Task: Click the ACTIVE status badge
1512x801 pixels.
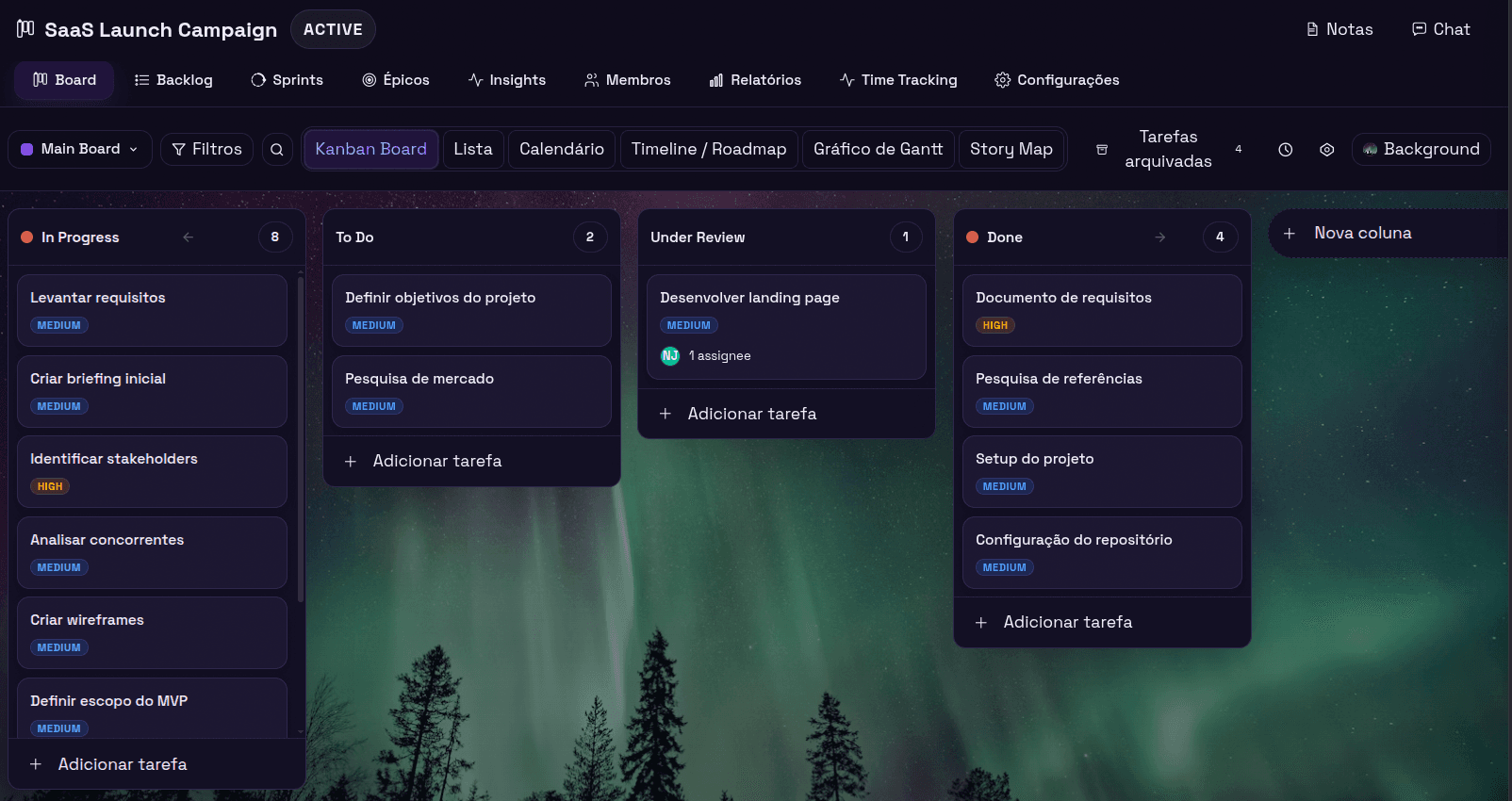Action: [333, 29]
